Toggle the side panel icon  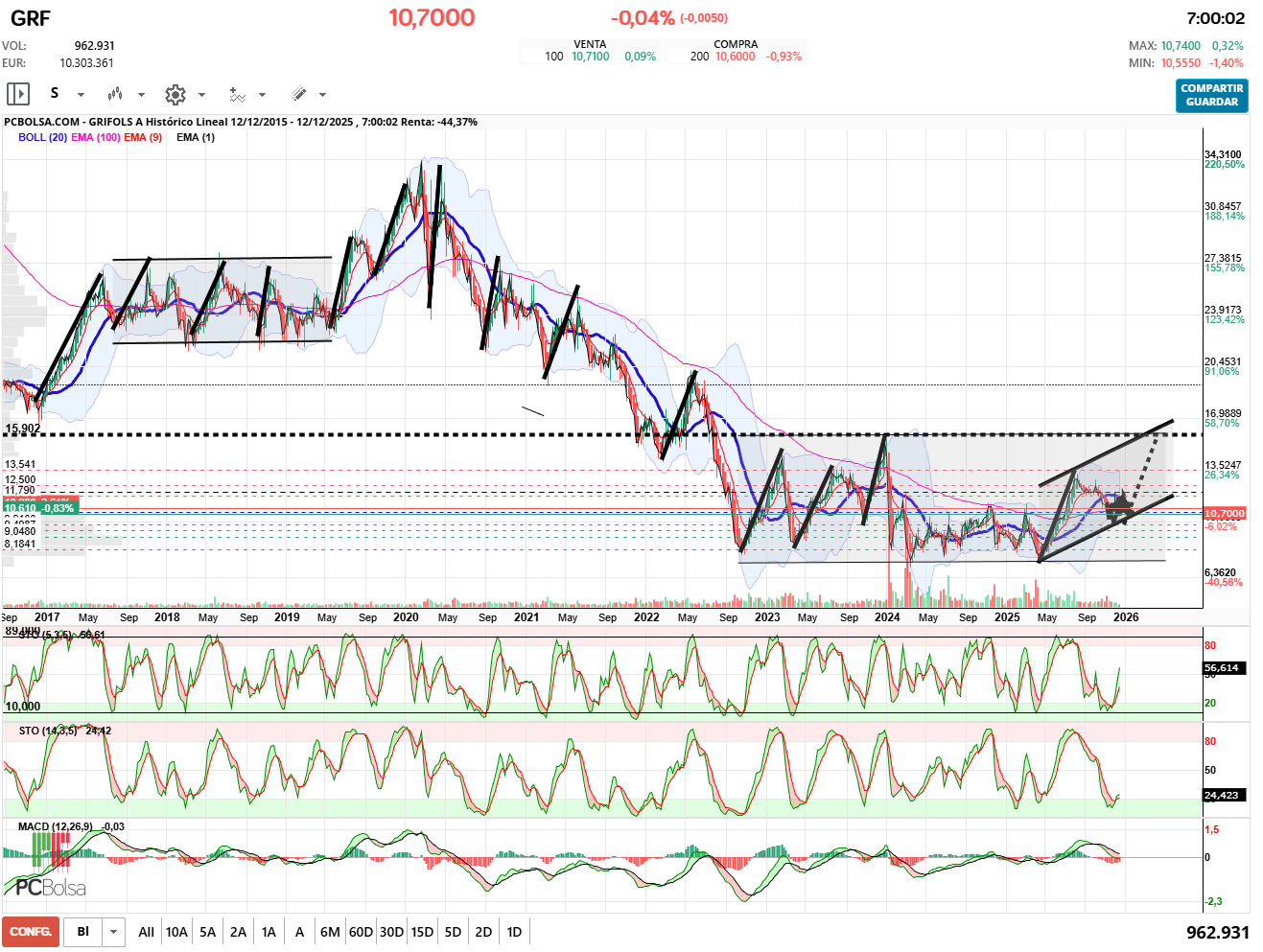(18, 94)
